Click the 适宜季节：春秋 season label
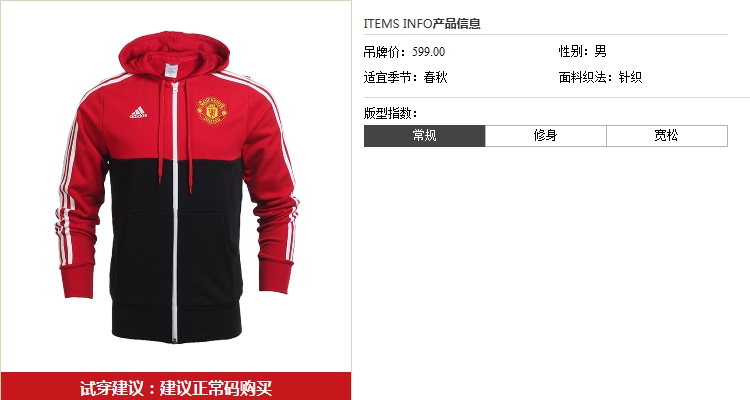This screenshot has height=400, width=750. click(x=406, y=77)
